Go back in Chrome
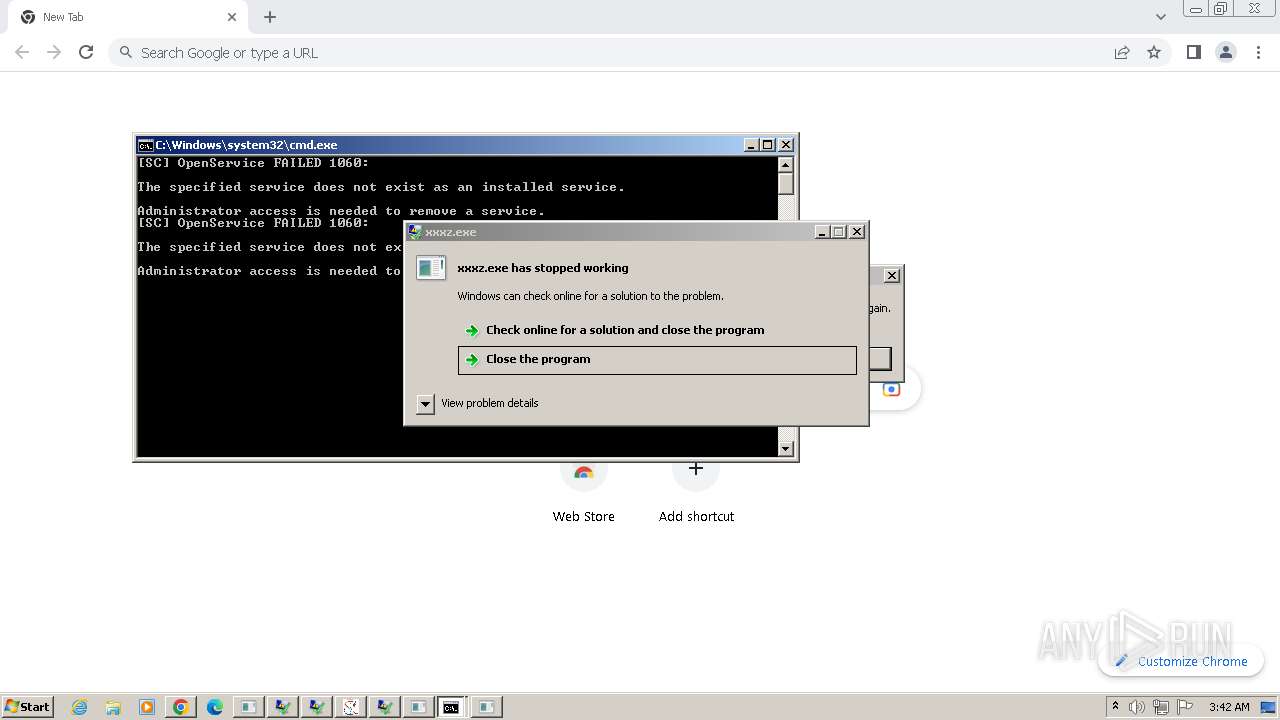Screen dimensions: 1280x720 pos(22,53)
